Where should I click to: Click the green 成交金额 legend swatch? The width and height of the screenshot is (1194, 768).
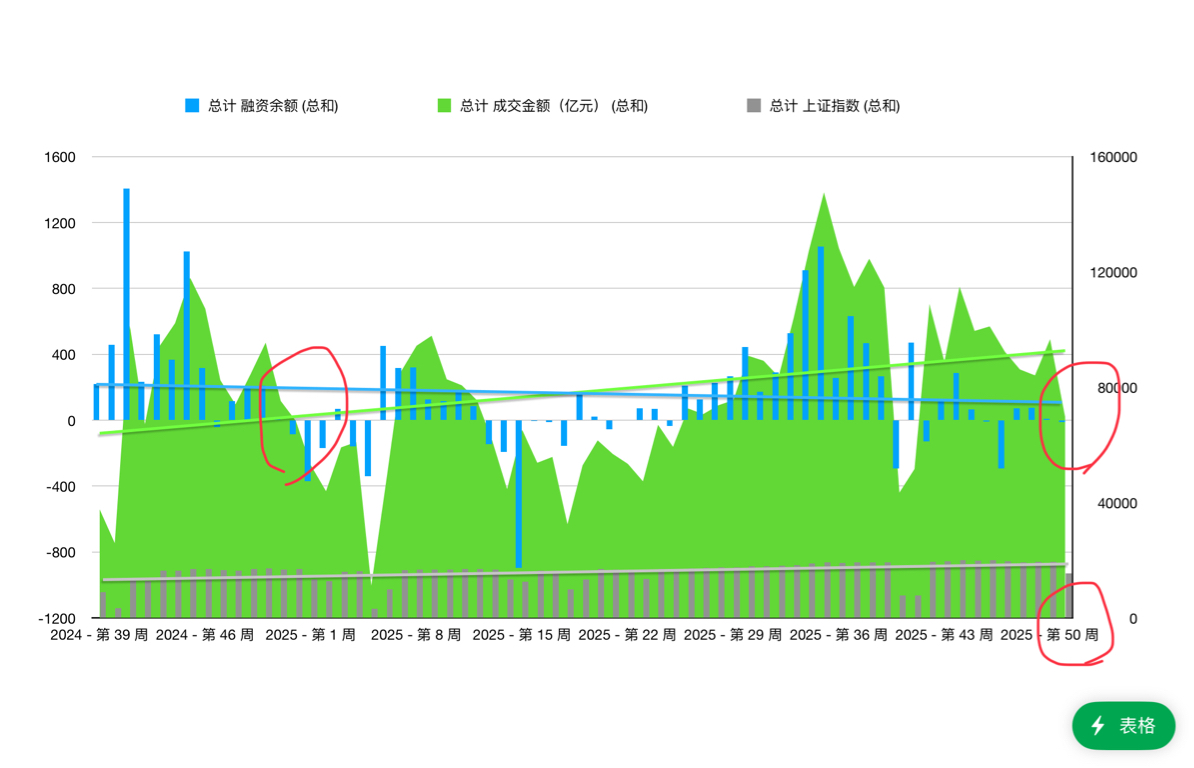tap(444, 106)
